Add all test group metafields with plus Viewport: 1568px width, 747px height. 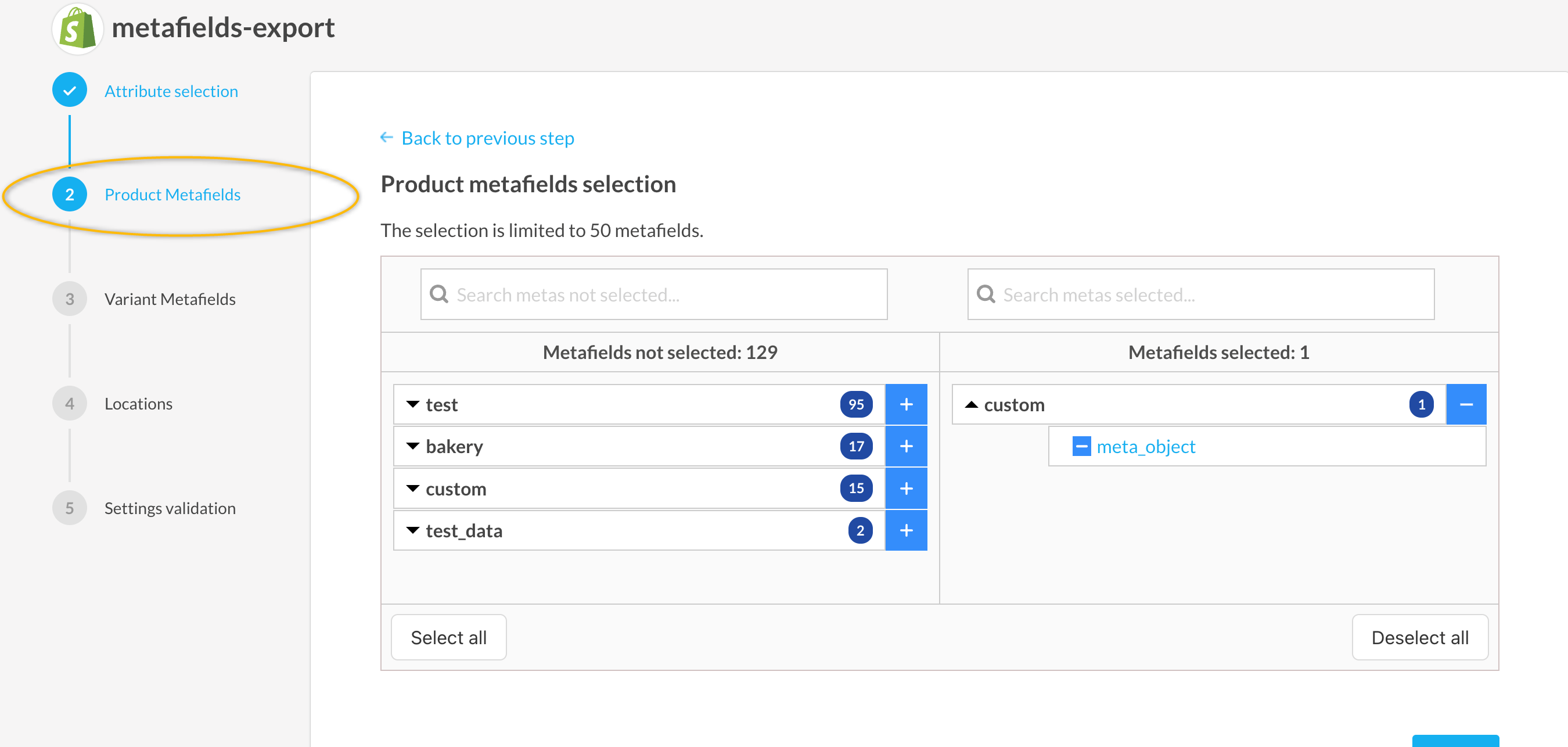(x=905, y=404)
